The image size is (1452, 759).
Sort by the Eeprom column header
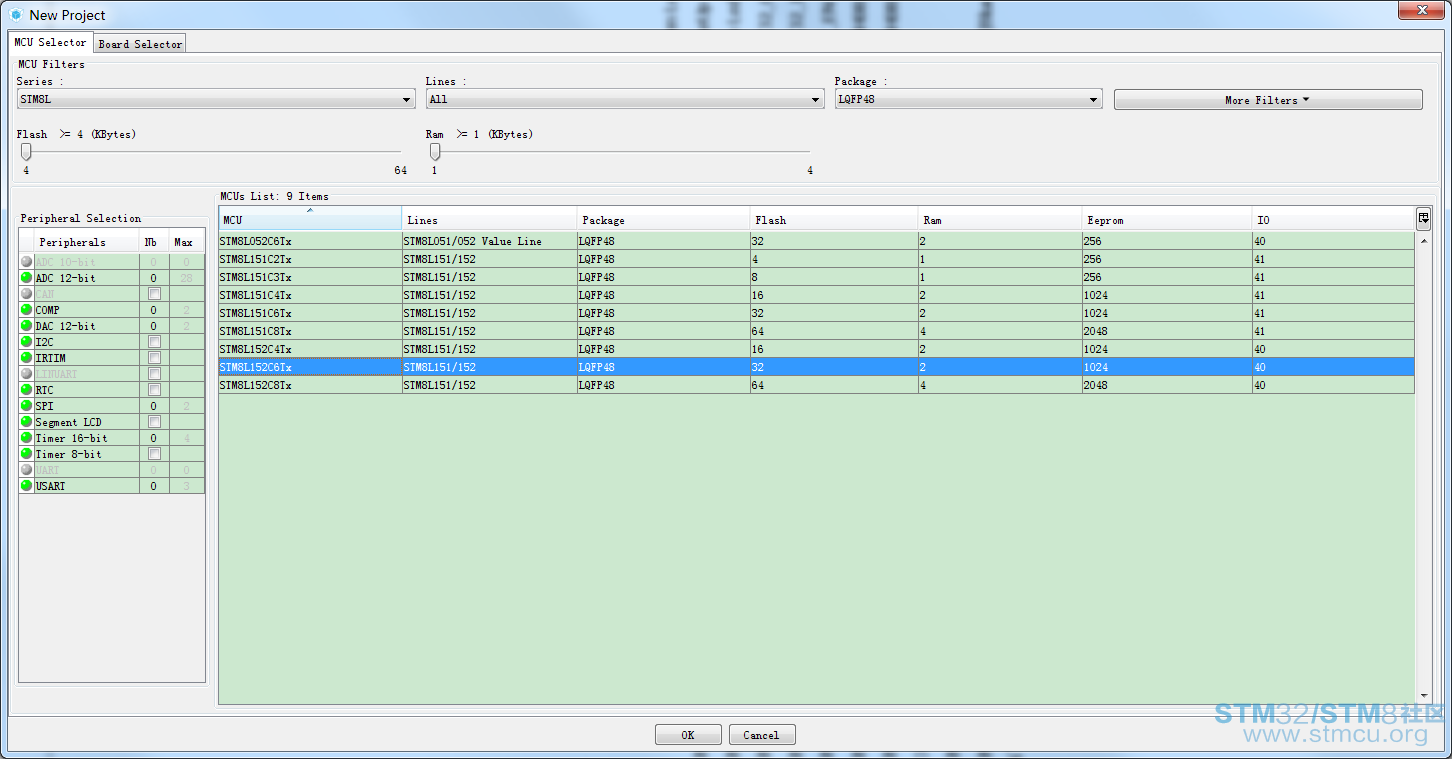tap(1167, 220)
